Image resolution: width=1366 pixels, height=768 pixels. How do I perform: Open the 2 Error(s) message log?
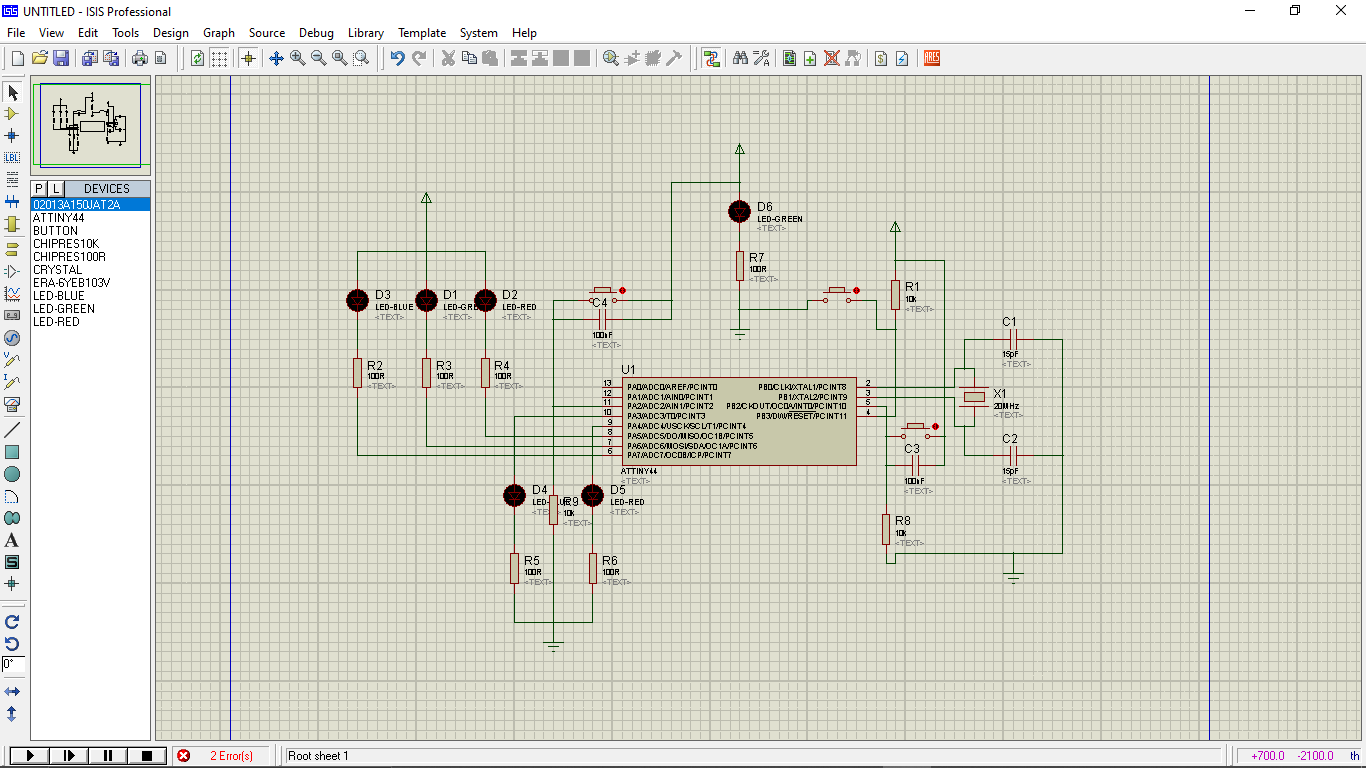tap(222, 756)
